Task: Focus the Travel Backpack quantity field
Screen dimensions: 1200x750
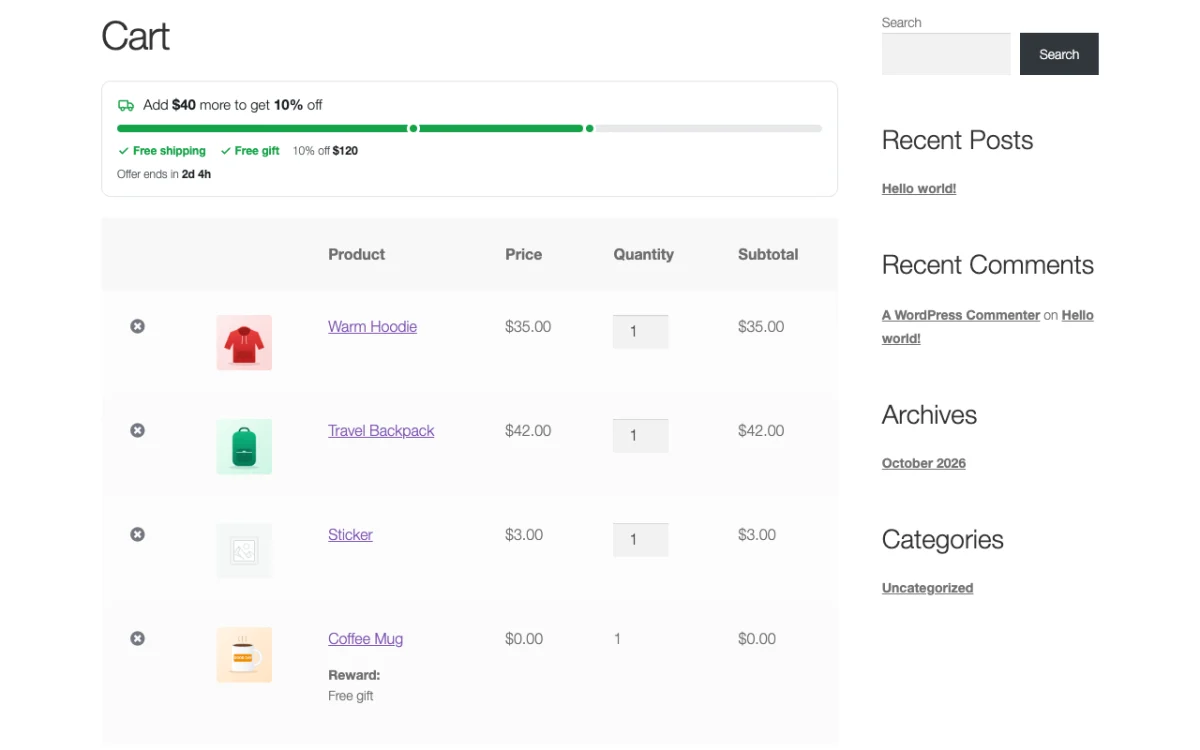Action: 641,436
